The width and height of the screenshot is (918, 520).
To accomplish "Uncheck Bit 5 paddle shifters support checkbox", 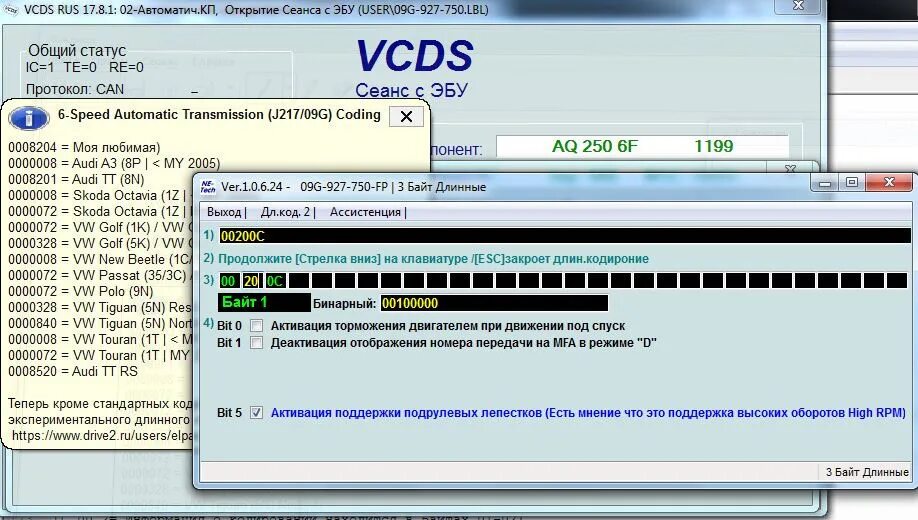I will coord(256,413).
